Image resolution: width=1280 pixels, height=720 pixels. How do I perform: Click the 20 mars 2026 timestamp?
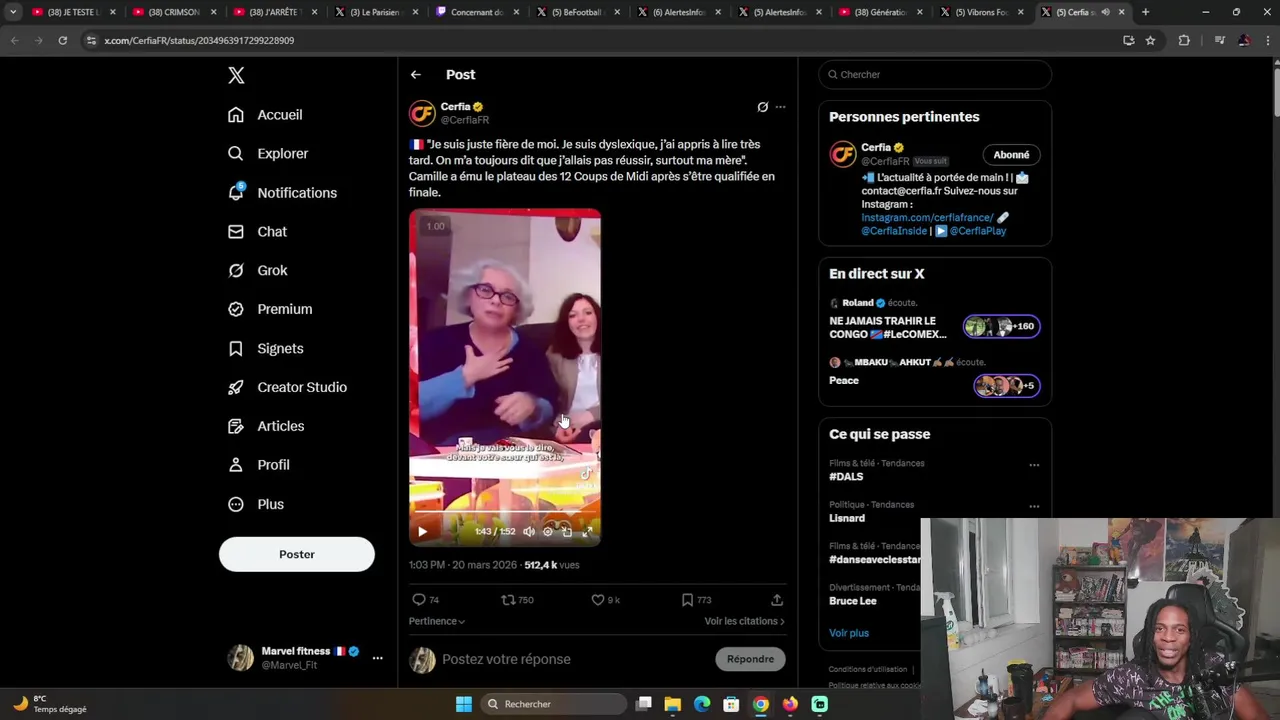484,565
